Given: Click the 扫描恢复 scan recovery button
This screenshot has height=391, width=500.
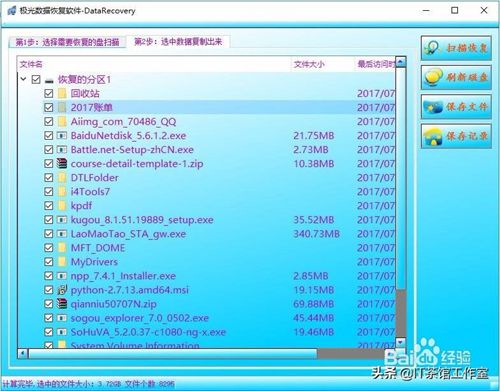Looking at the screenshot, I should [456, 48].
